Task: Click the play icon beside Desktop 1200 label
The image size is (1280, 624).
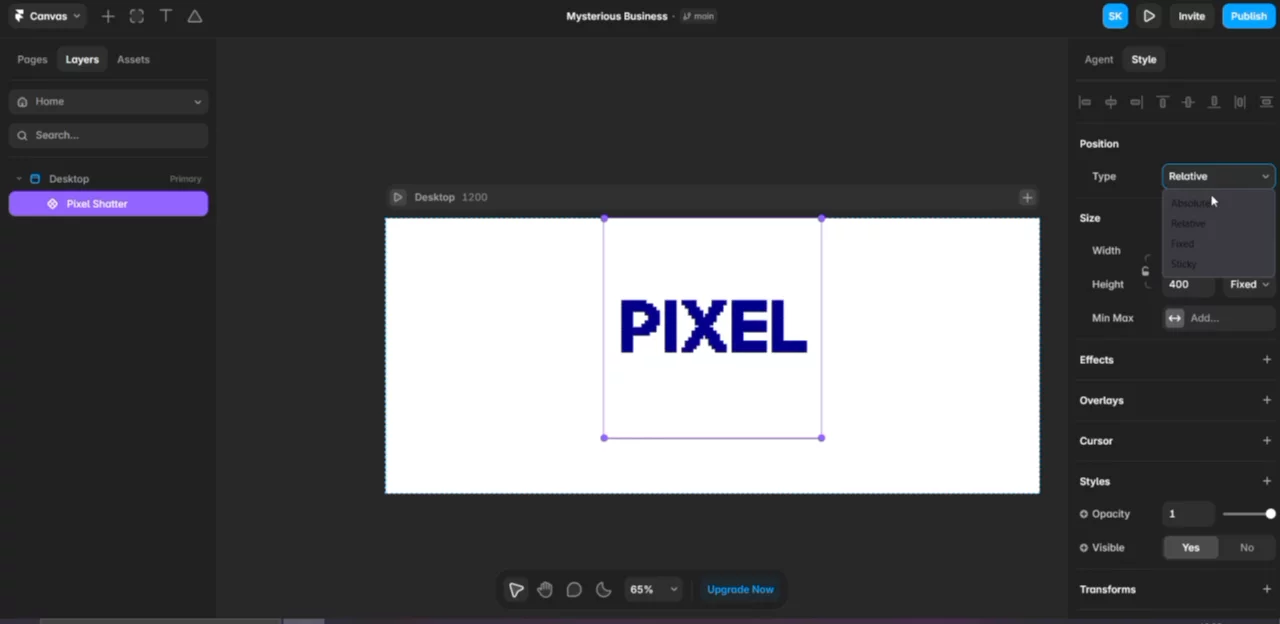Action: click(398, 197)
